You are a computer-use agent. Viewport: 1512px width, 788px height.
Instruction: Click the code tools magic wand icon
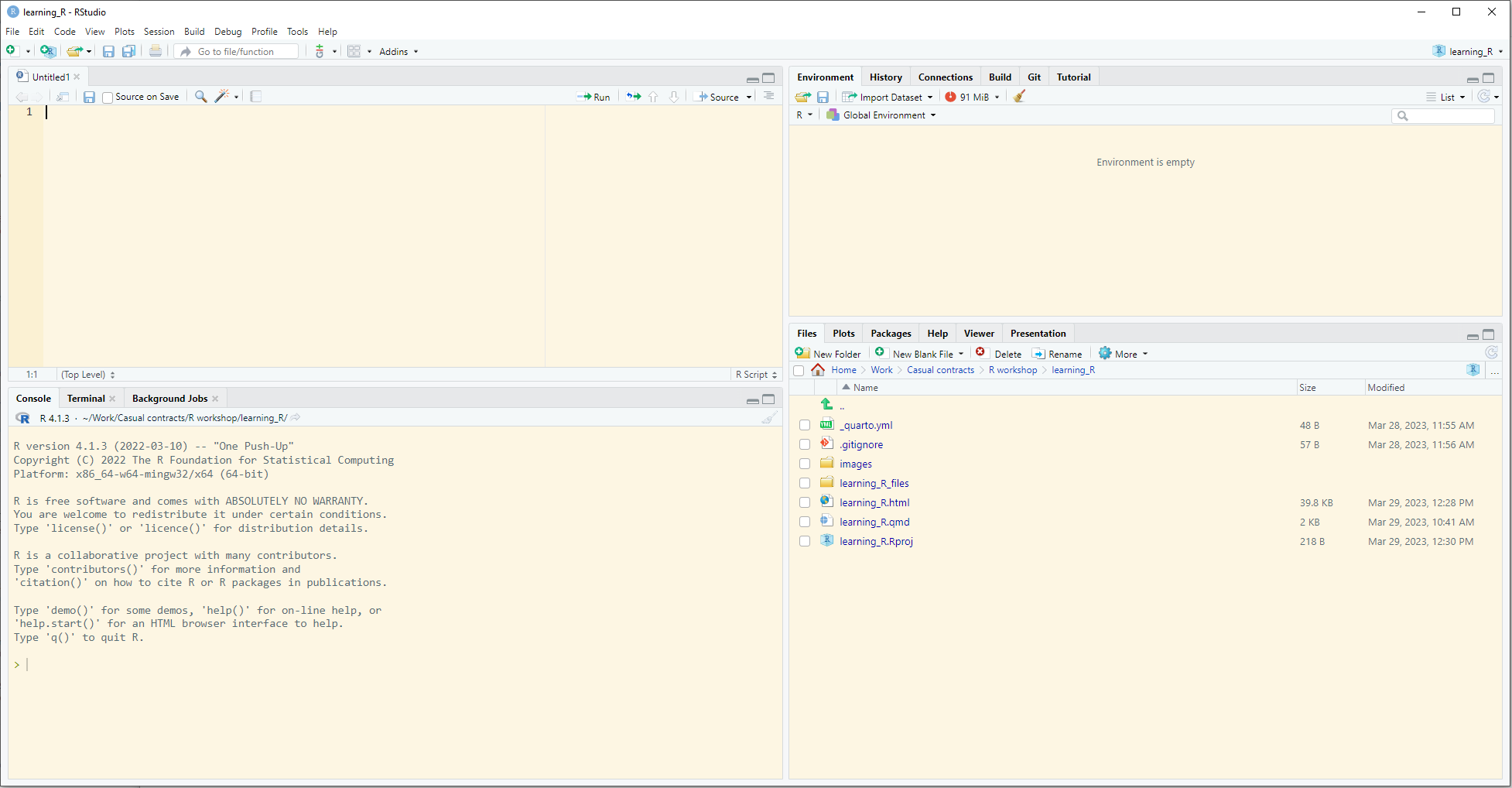(222, 97)
